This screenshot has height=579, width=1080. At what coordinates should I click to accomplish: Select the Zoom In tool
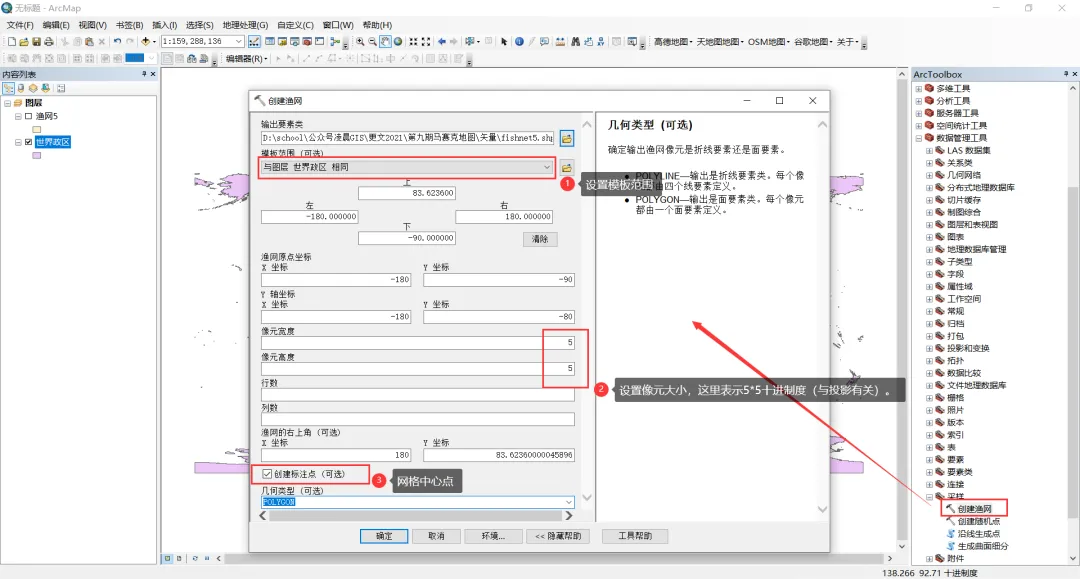click(360, 42)
